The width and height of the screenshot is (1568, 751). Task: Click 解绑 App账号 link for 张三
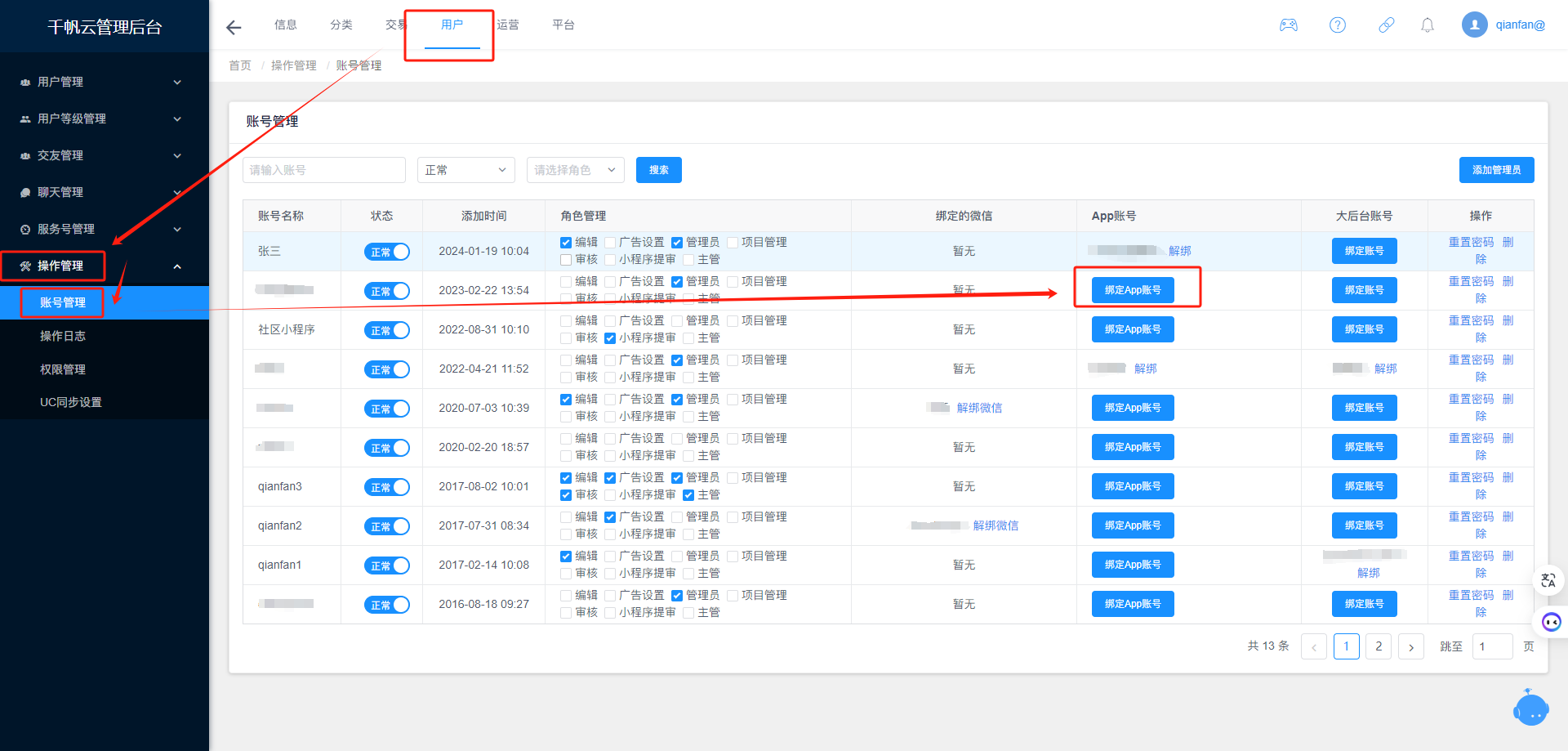pyautogui.click(x=1180, y=251)
